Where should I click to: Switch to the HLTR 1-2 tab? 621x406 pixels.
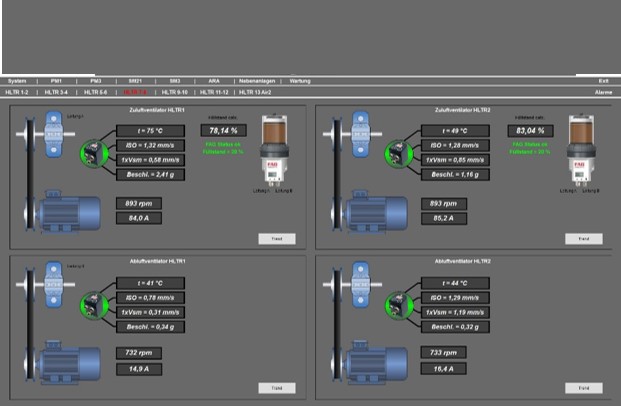click(17, 91)
